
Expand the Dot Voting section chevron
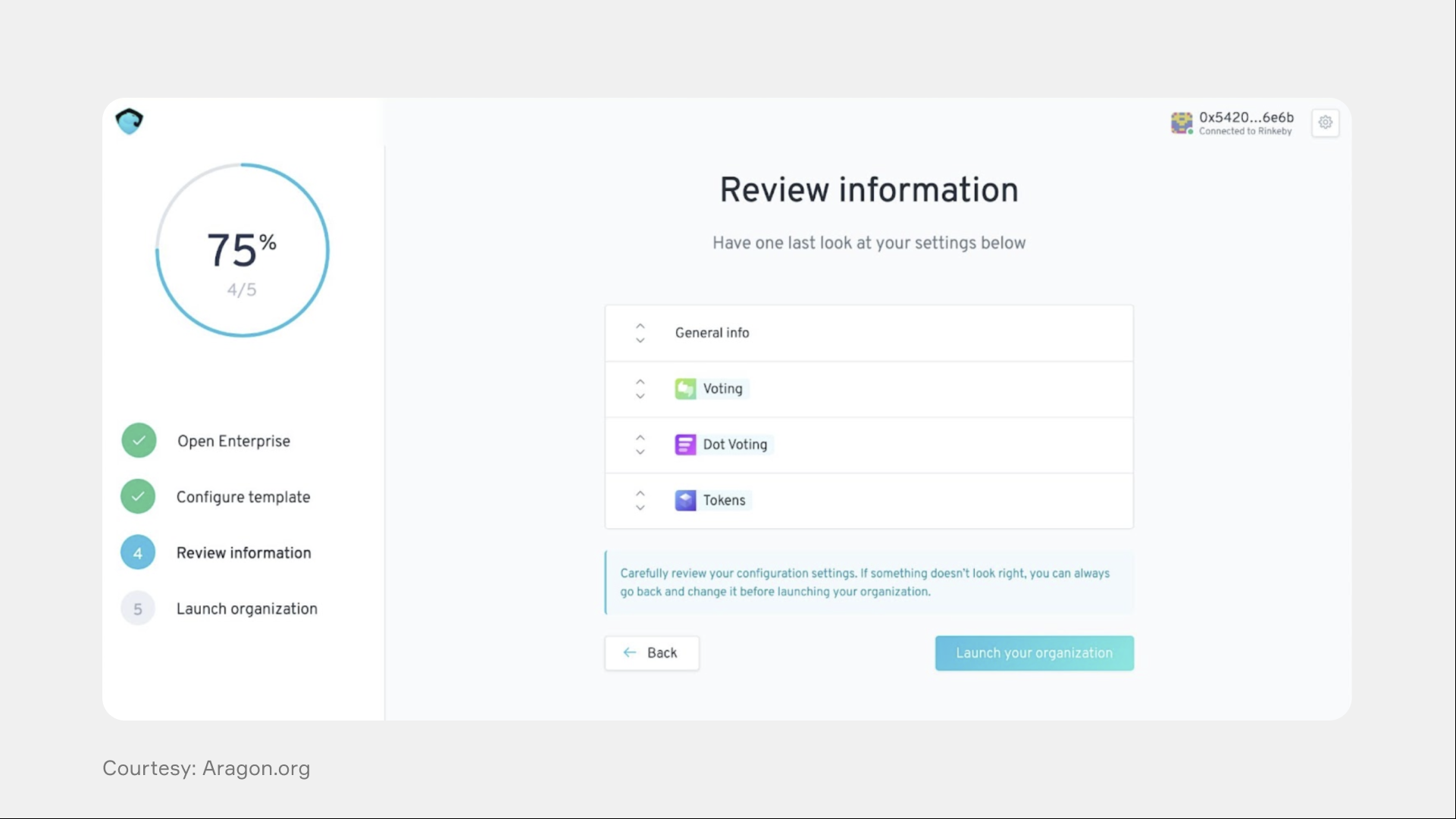click(x=640, y=445)
